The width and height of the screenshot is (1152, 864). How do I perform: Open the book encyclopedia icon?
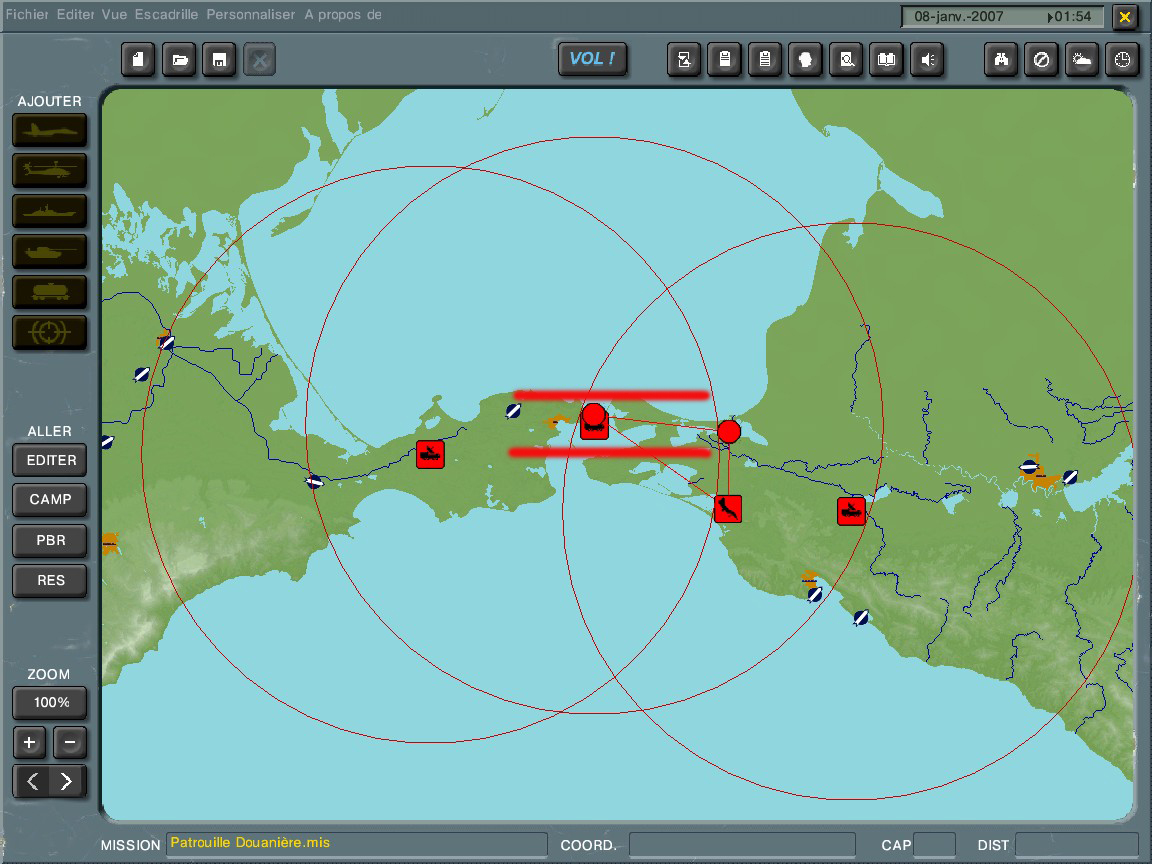click(887, 60)
